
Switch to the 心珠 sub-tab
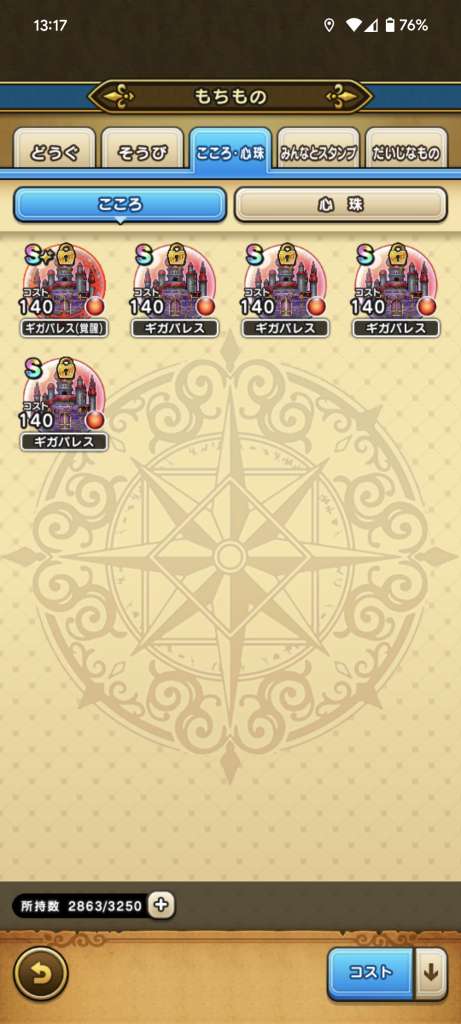341,205
